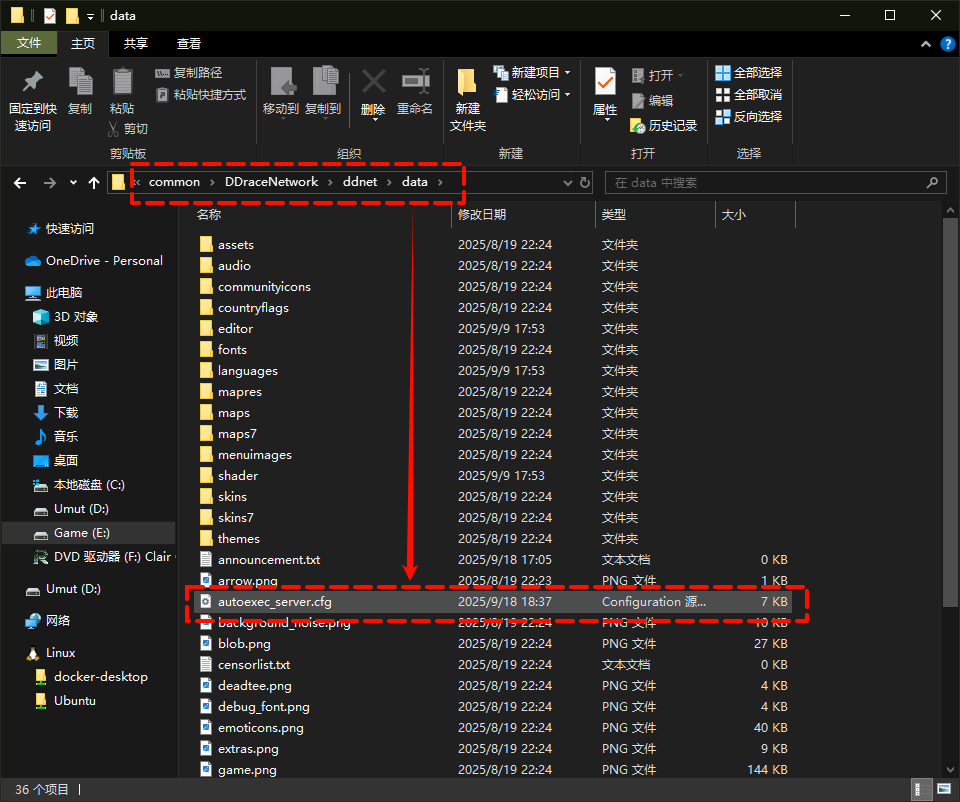
Task: Open the File (文件) menu
Action: [29, 43]
